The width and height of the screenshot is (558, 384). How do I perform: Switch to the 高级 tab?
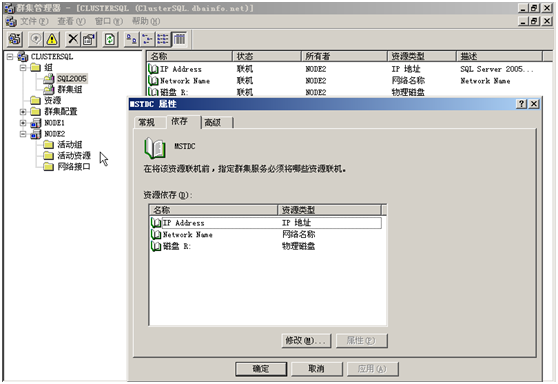pyautogui.click(x=217, y=122)
